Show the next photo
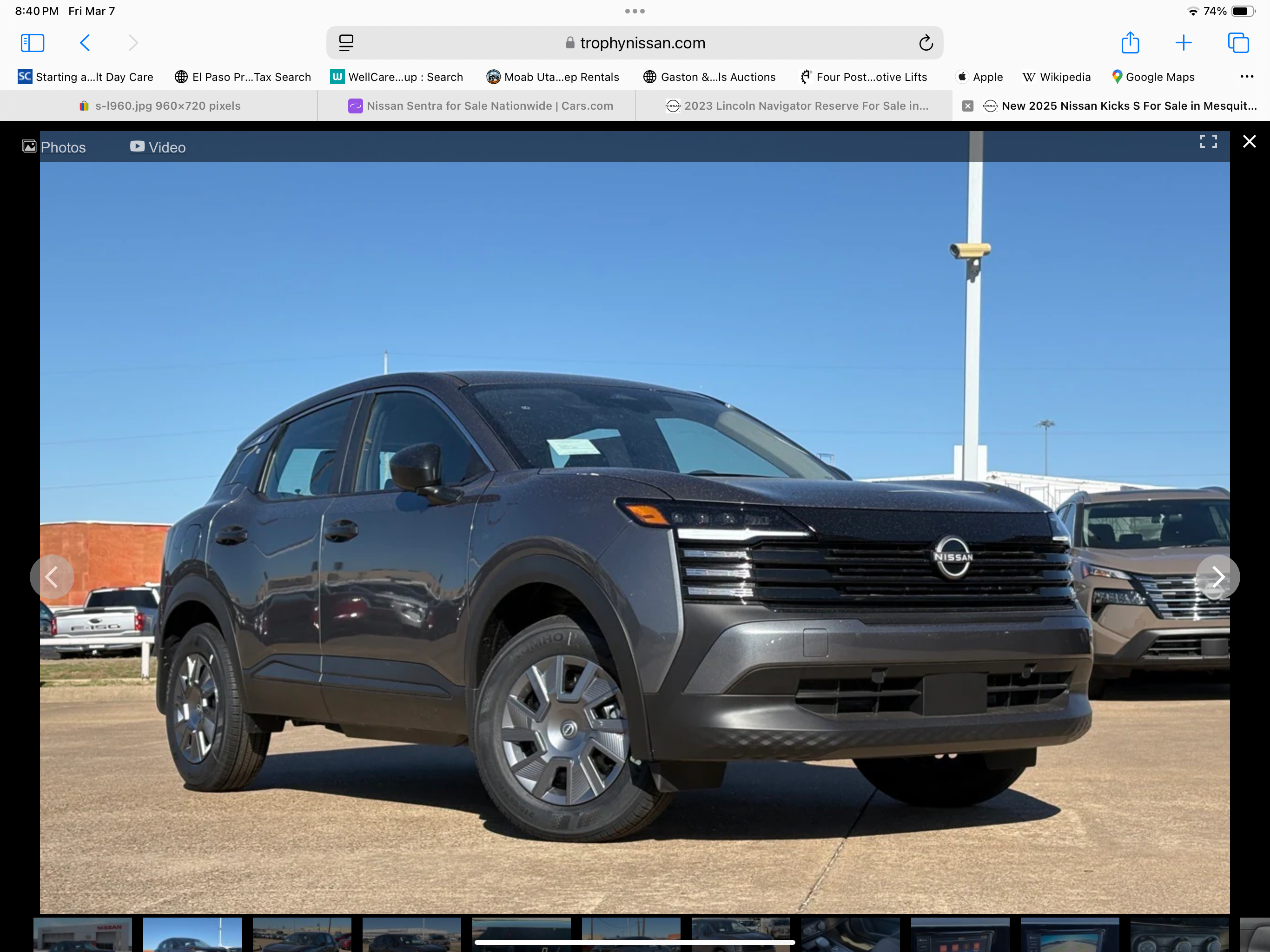The width and height of the screenshot is (1270, 952). (x=1218, y=576)
